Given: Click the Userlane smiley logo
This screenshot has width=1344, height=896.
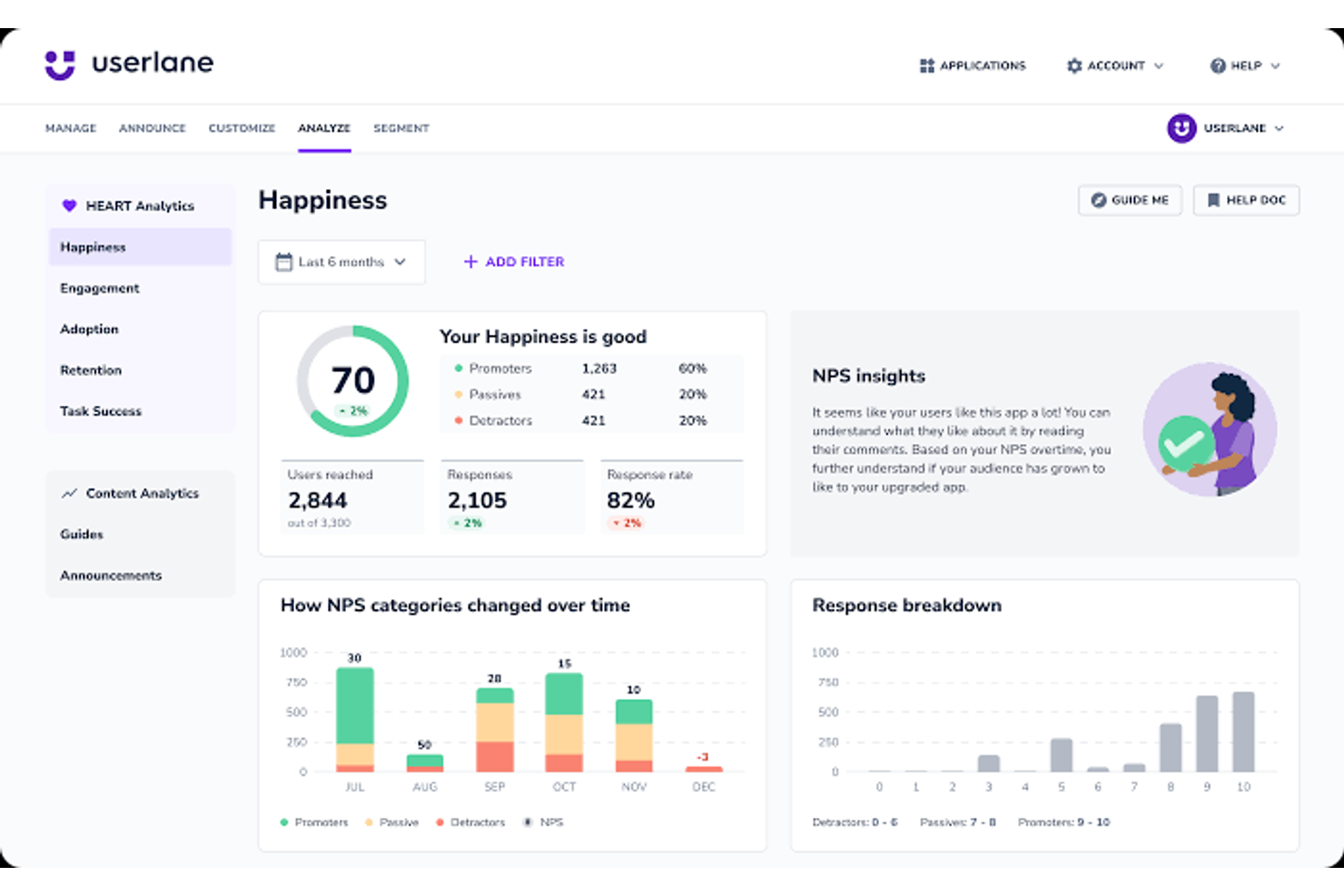Looking at the screenshot, I should (58, 64).
